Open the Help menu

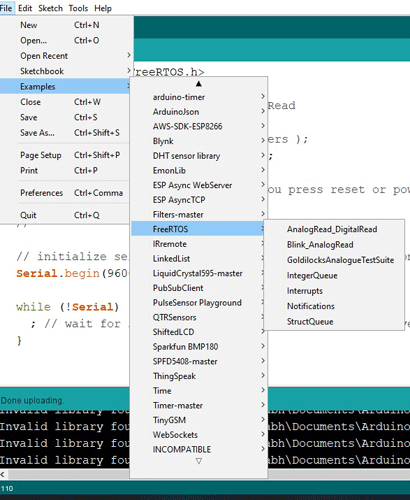(103, 8)
